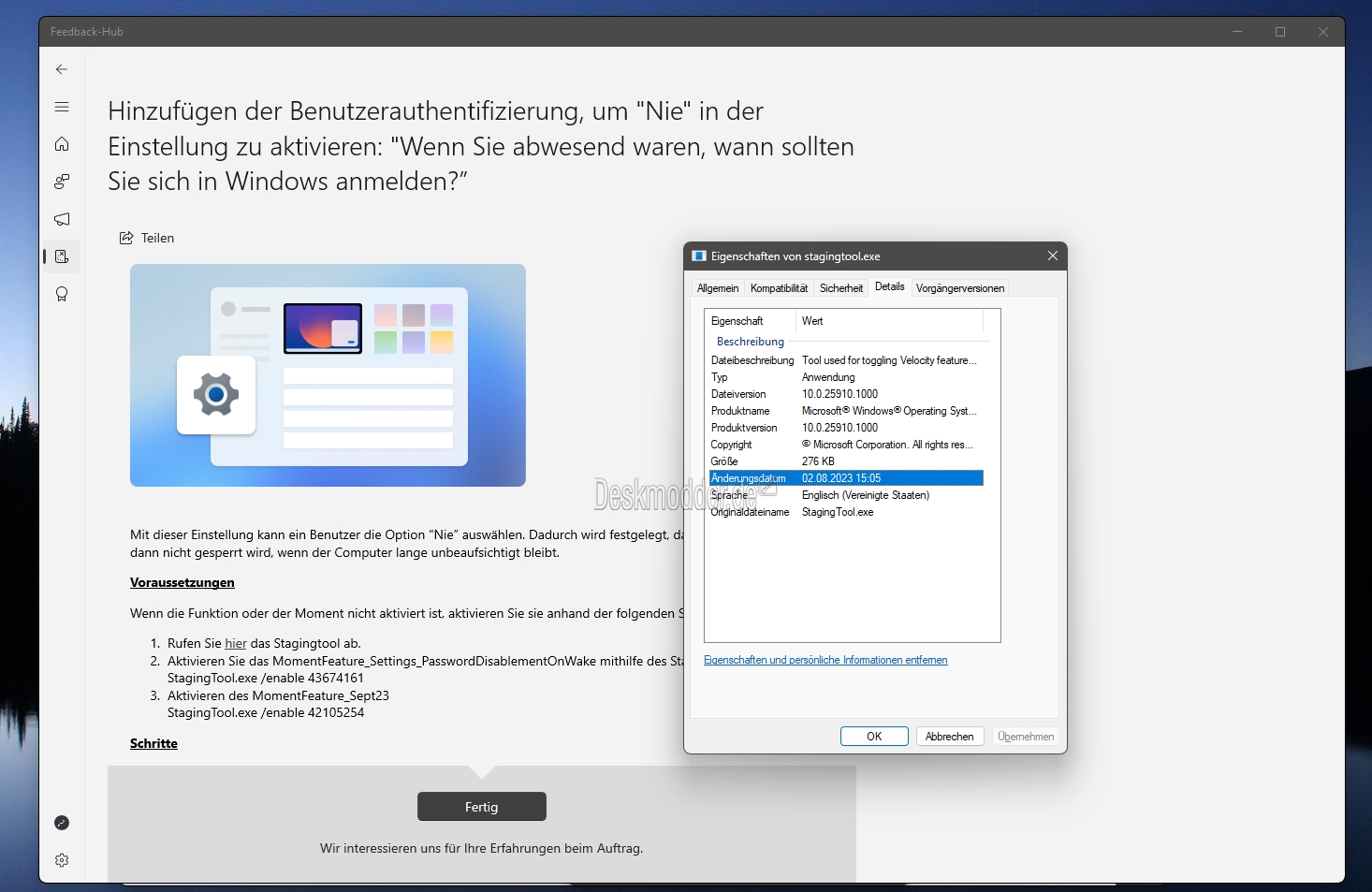Click 'StagingTool.exe /enable 43674161' text
This screenshot has width=1372, height=892.
click(266, 678)
